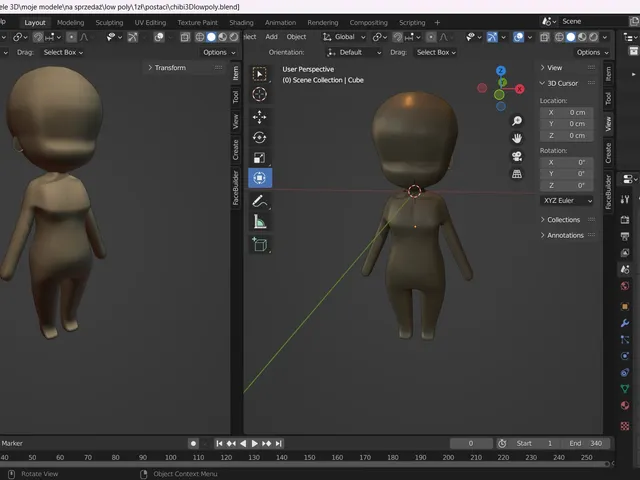
Task: Open the Object Data green triangle icon
Action: point(624,389)
